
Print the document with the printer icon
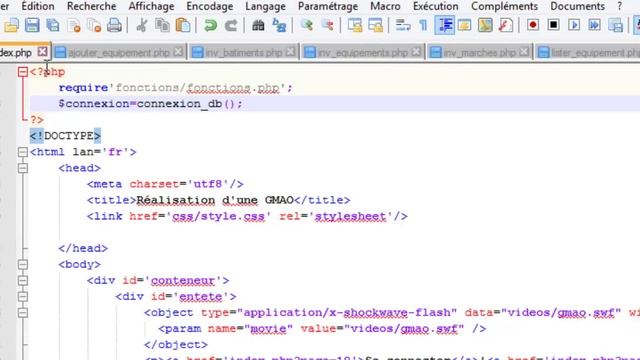coord(115,25)
